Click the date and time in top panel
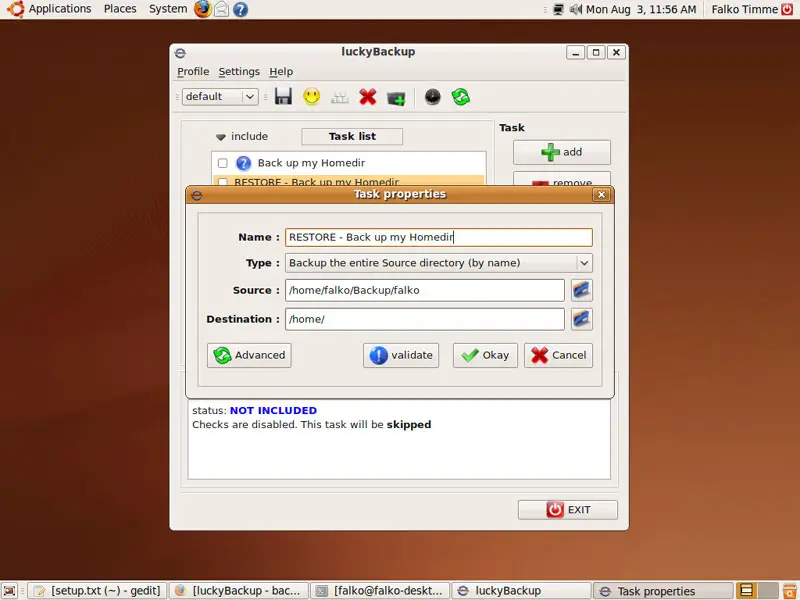The image size is (800, 600). [x=641, y=9]
